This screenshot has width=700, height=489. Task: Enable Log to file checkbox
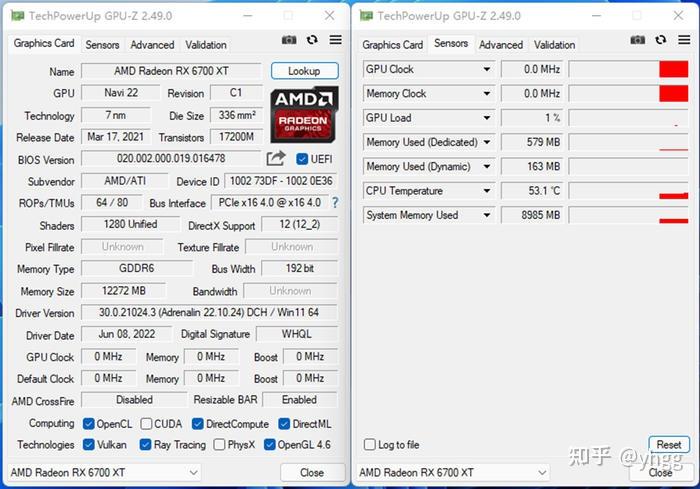370,444
